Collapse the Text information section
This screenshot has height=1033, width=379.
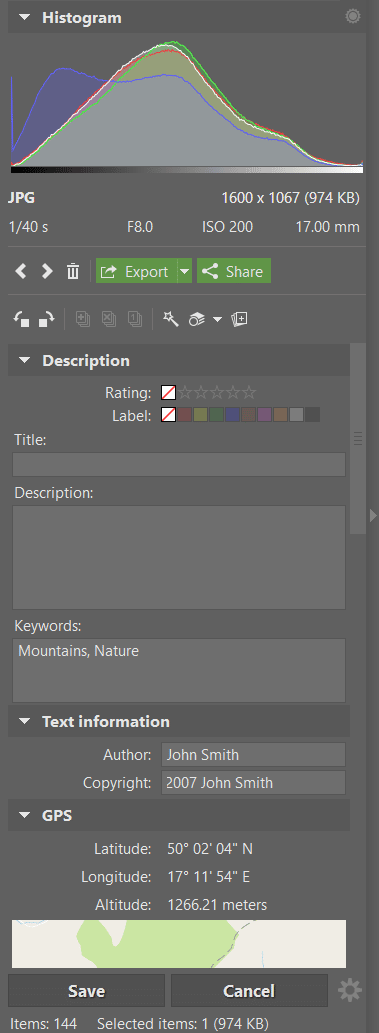pyautogui.click(x=24, y=721)
